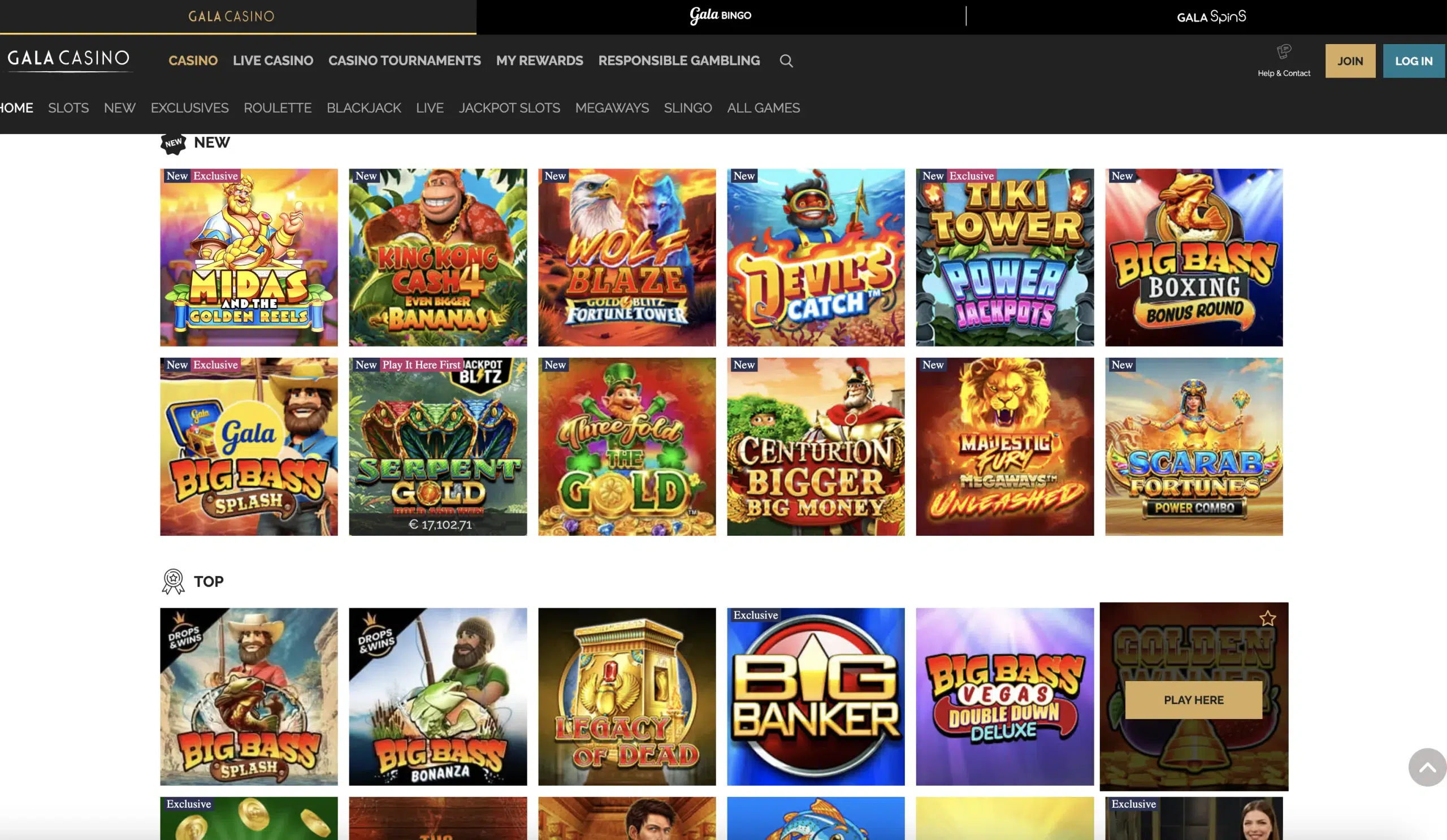The image size is (1447, 840).
Task: Open Help & Contact chat icon
Action: pyautogui.click(x=1284, y=51)
